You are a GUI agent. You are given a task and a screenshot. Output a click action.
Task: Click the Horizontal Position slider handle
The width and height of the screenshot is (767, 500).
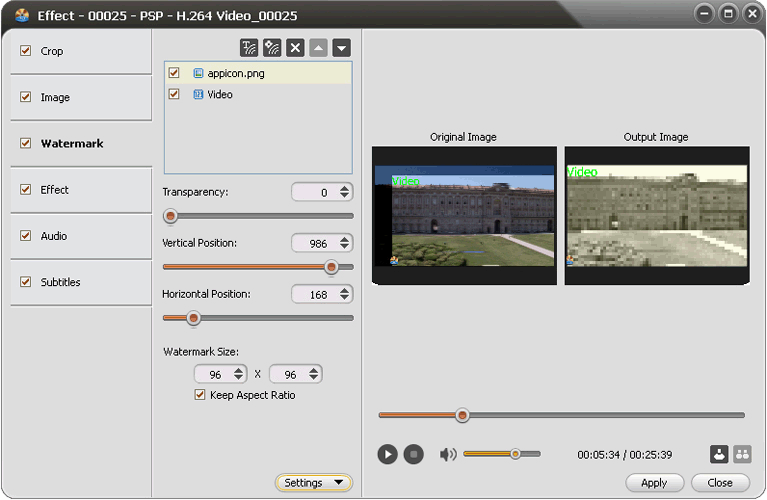194,318
